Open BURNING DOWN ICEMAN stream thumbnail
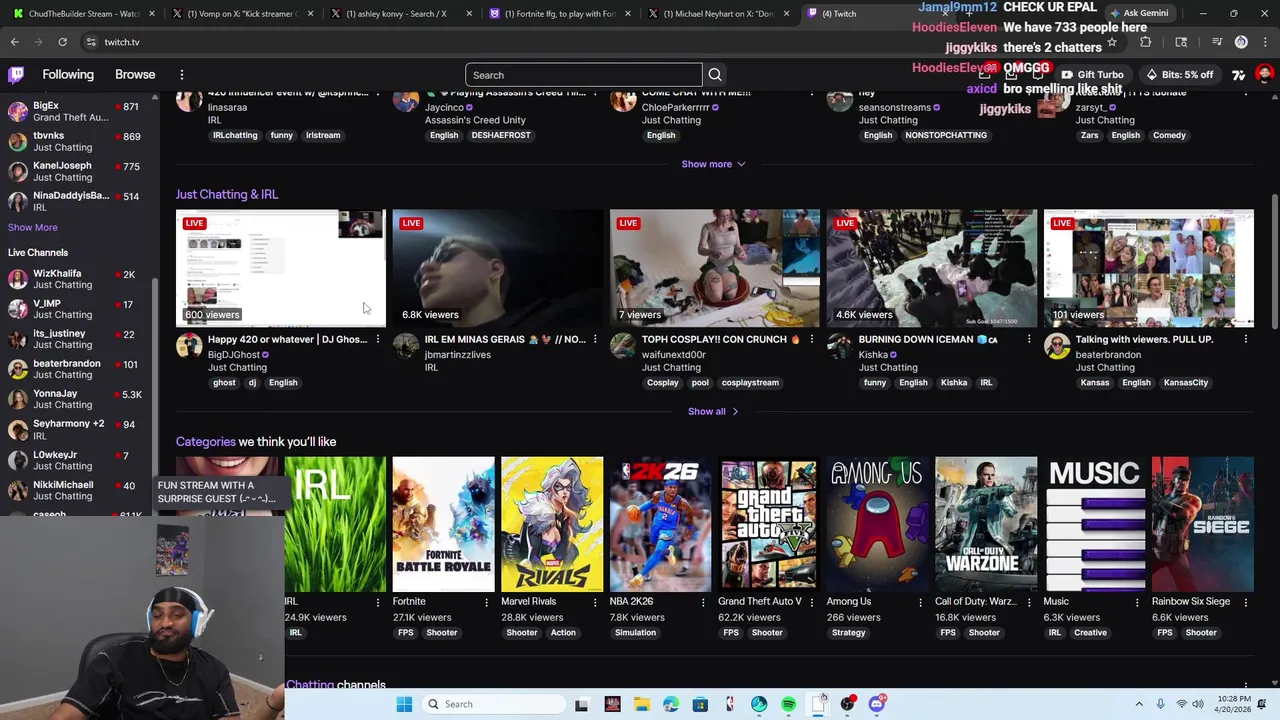Screen dimensions: 1280x720 932,268
